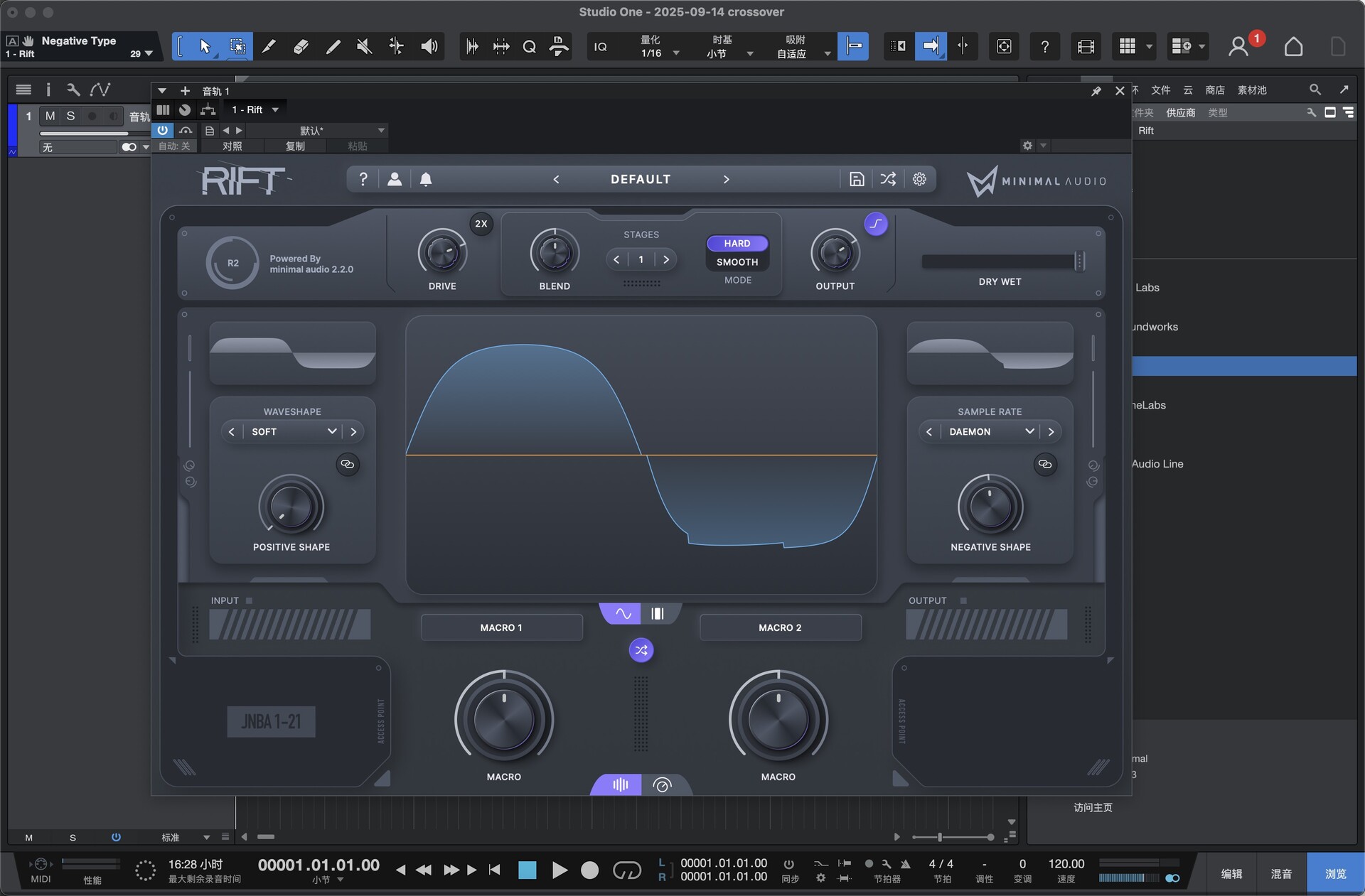This screenshot has height=896, width=1365.
Task: Click 对照 compare button
Action: pos(232,146)
